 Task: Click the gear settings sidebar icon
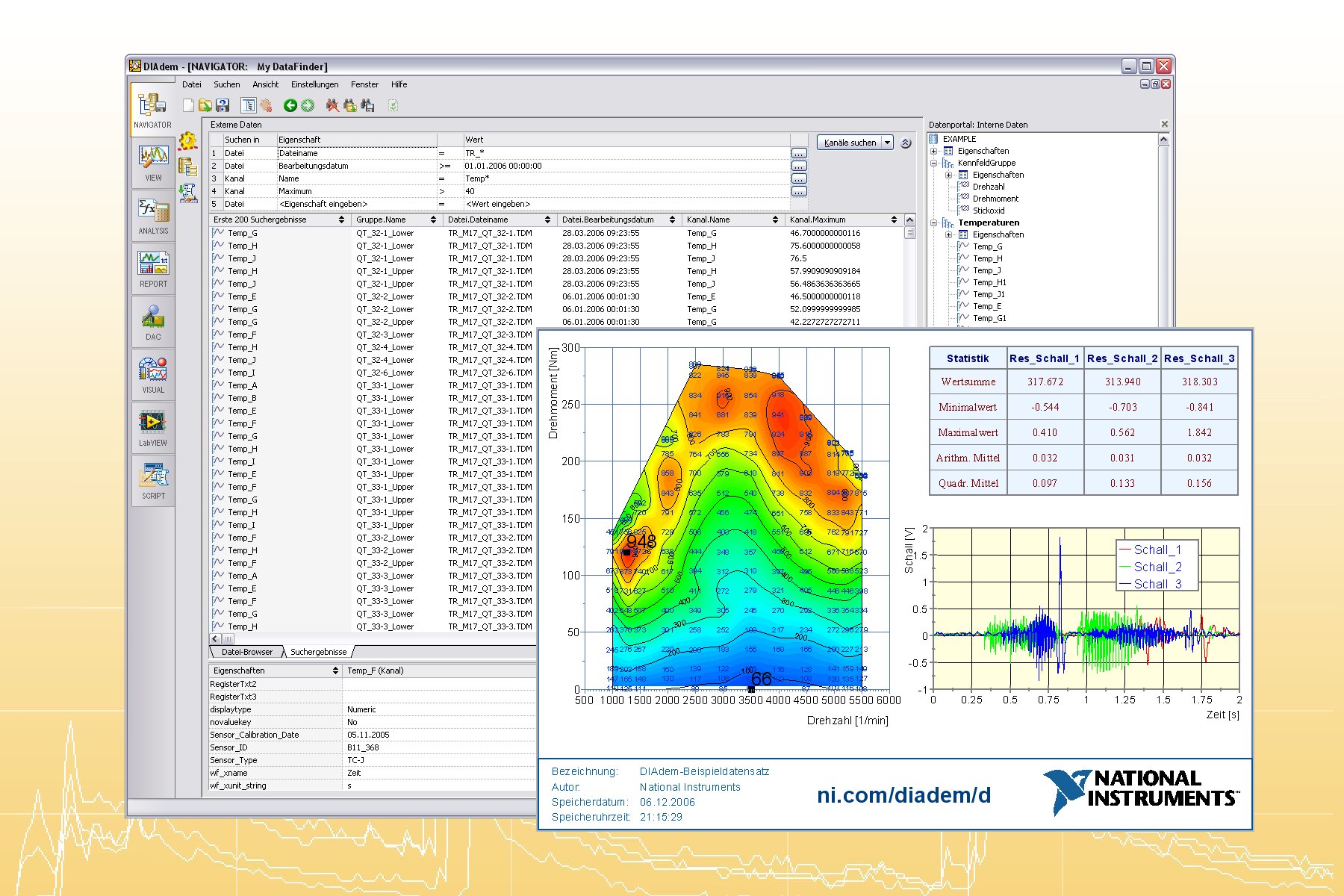(x=188, y=141)
